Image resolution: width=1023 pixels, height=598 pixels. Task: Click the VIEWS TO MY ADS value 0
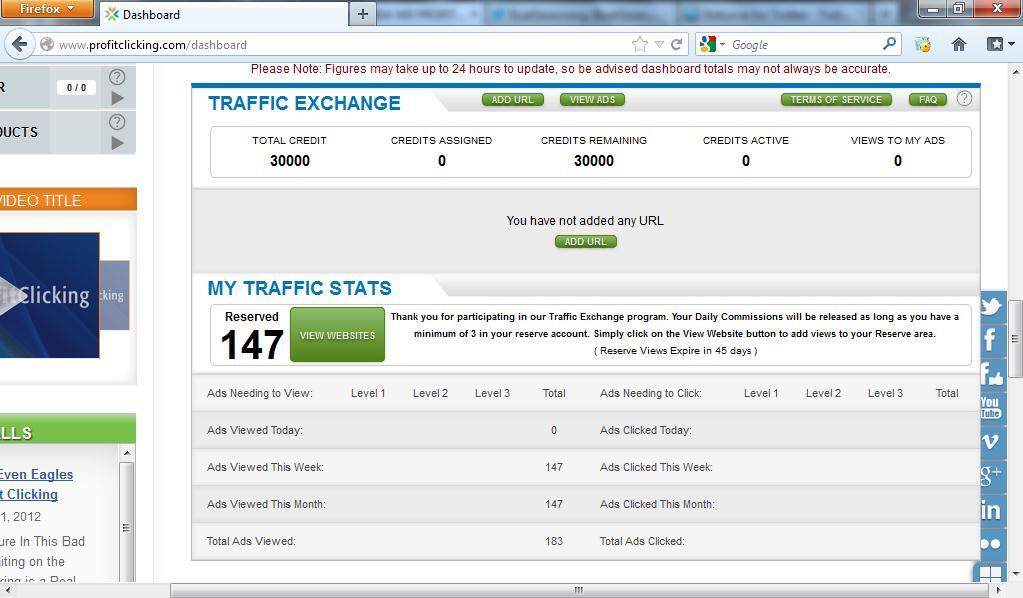click(898, 161)
